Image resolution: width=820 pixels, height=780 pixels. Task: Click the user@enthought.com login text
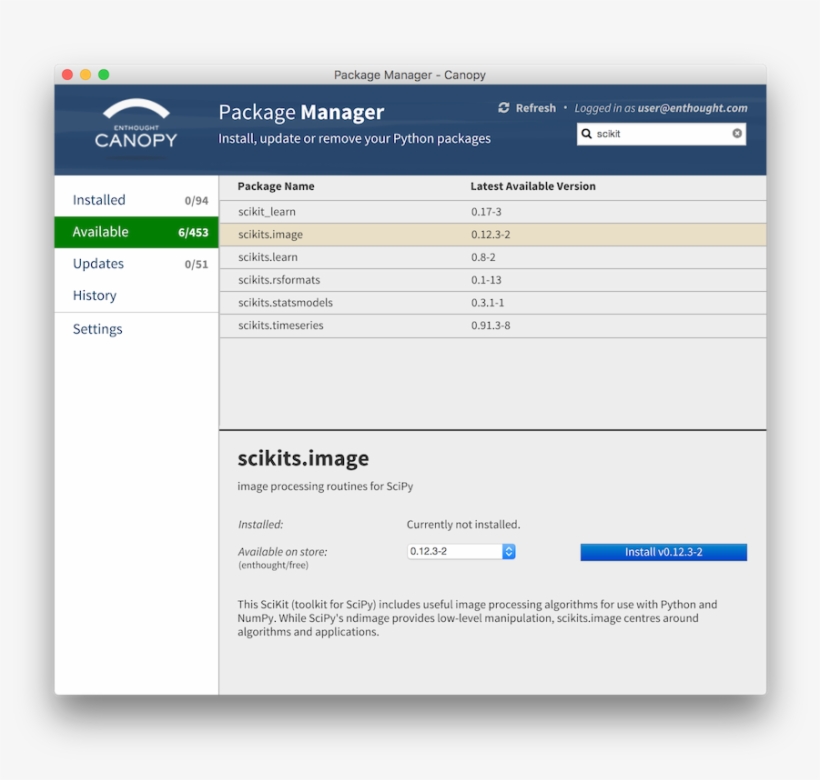(x=692, y=108)
